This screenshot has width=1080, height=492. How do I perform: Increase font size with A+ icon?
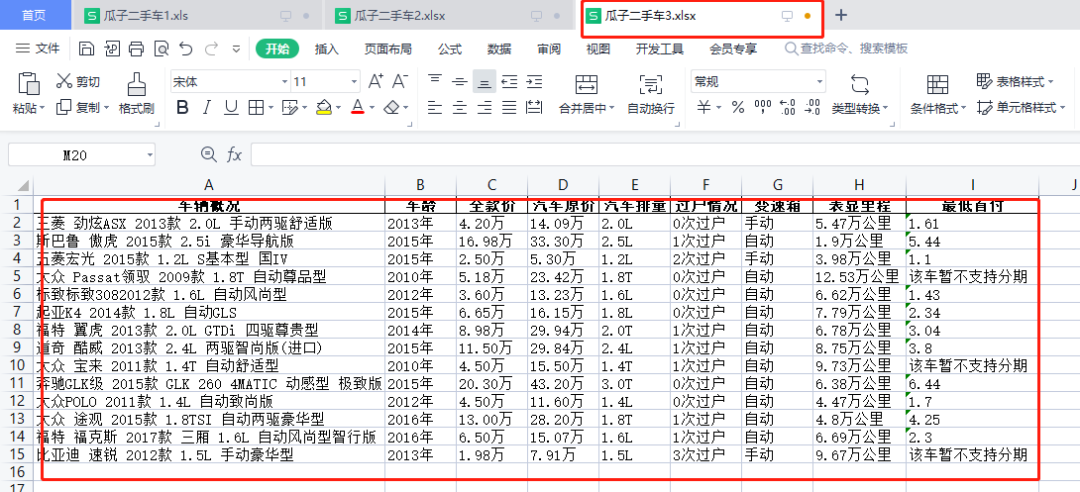[375, 81]
